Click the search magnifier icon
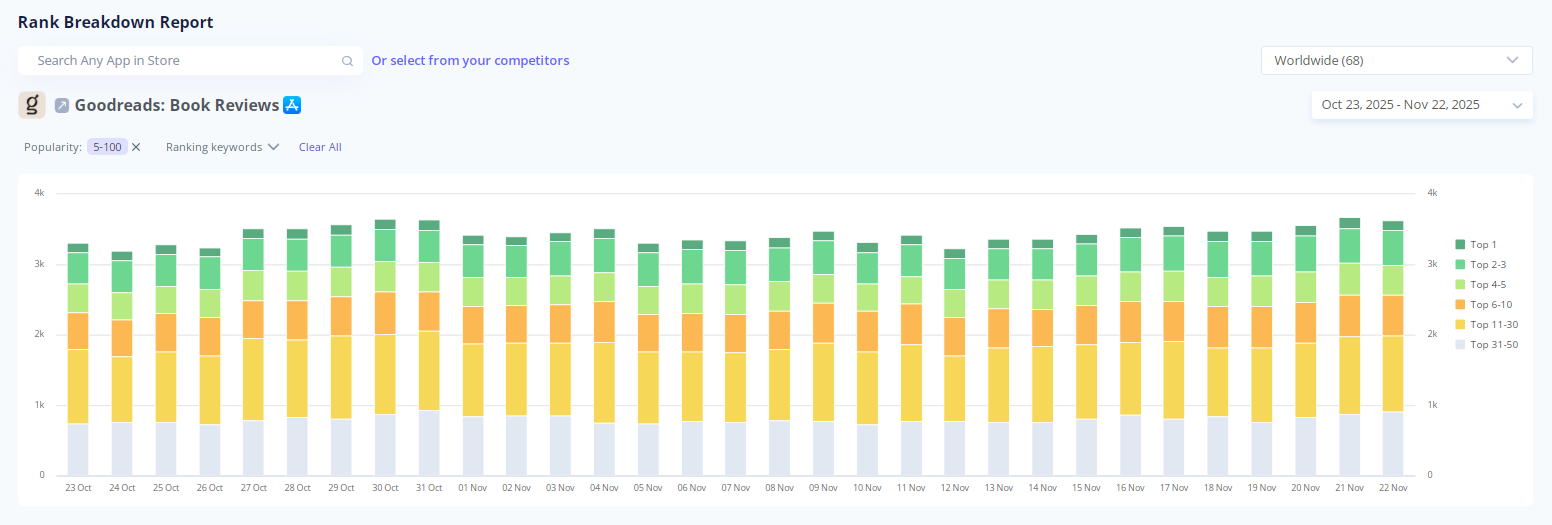This screenshot has height=525, width=1552. point(347,61)
